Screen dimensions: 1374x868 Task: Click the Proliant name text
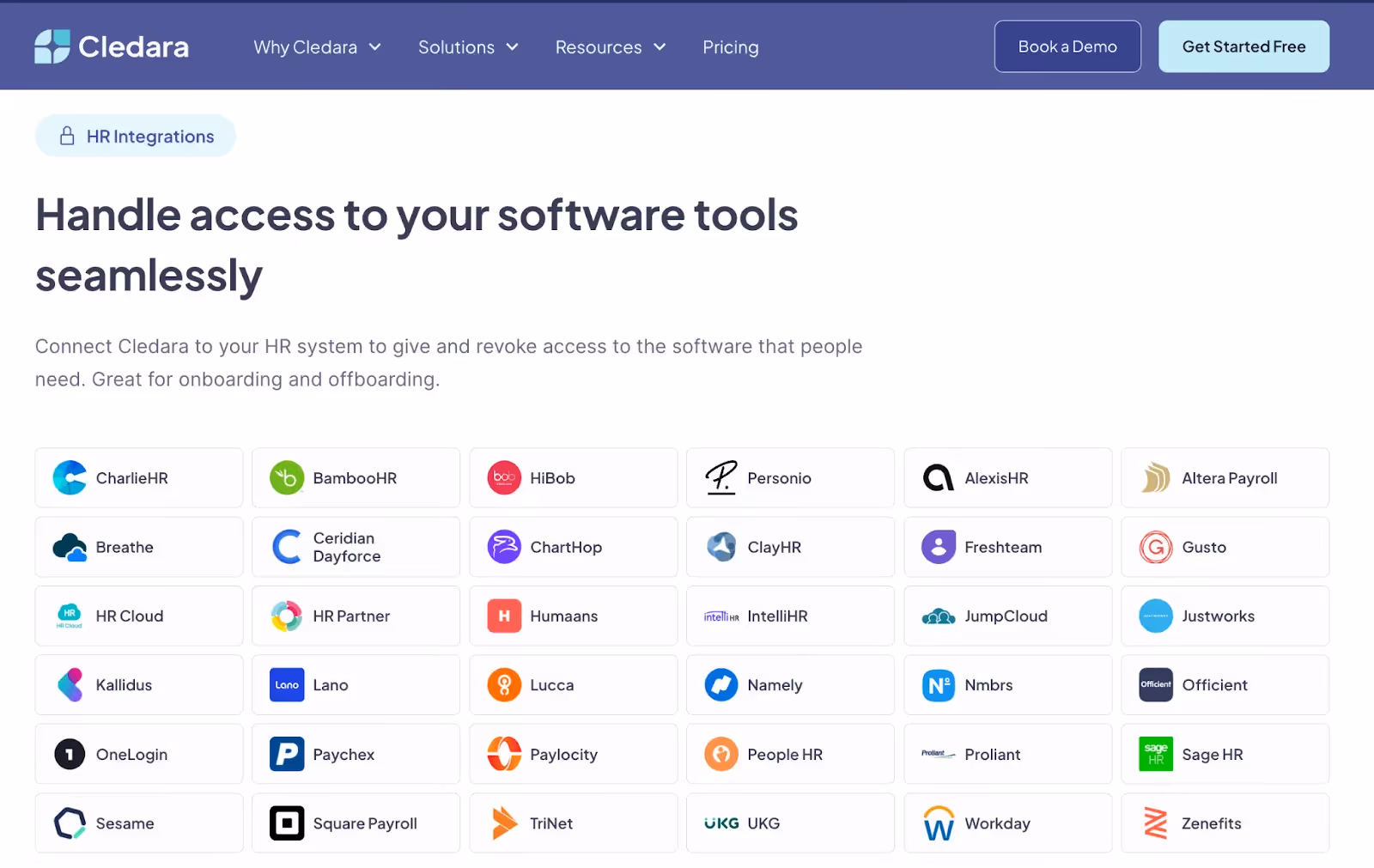pyautogui.click(x=993, y=755)
